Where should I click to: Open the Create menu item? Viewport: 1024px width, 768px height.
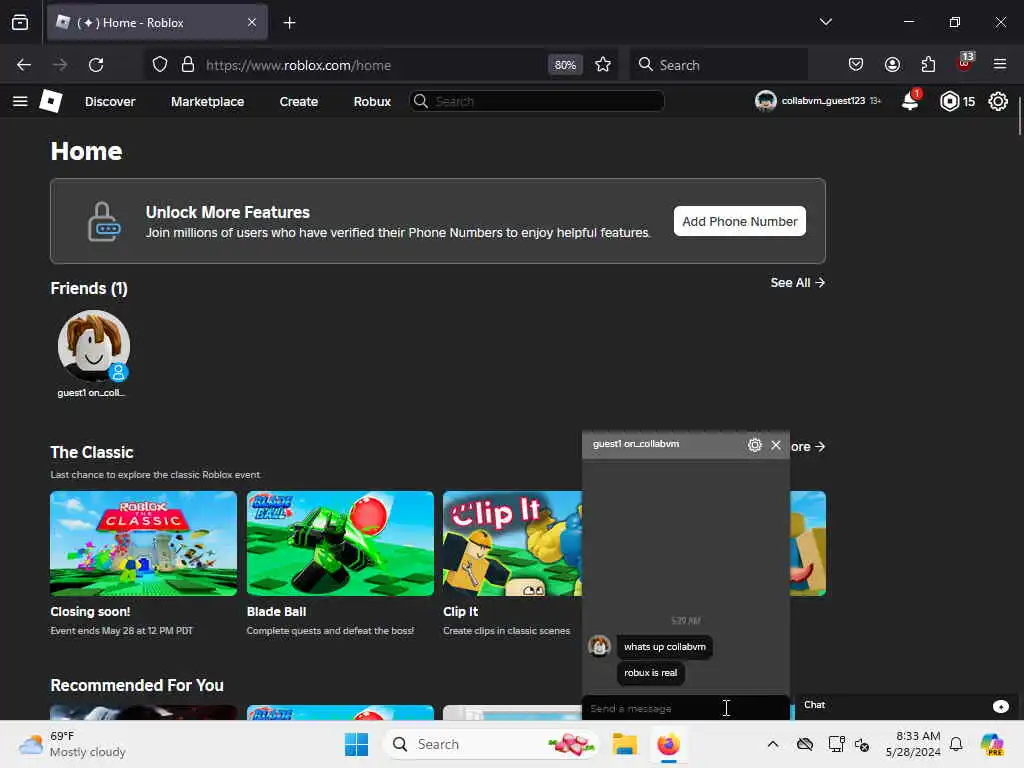click(x=298, y=102)
